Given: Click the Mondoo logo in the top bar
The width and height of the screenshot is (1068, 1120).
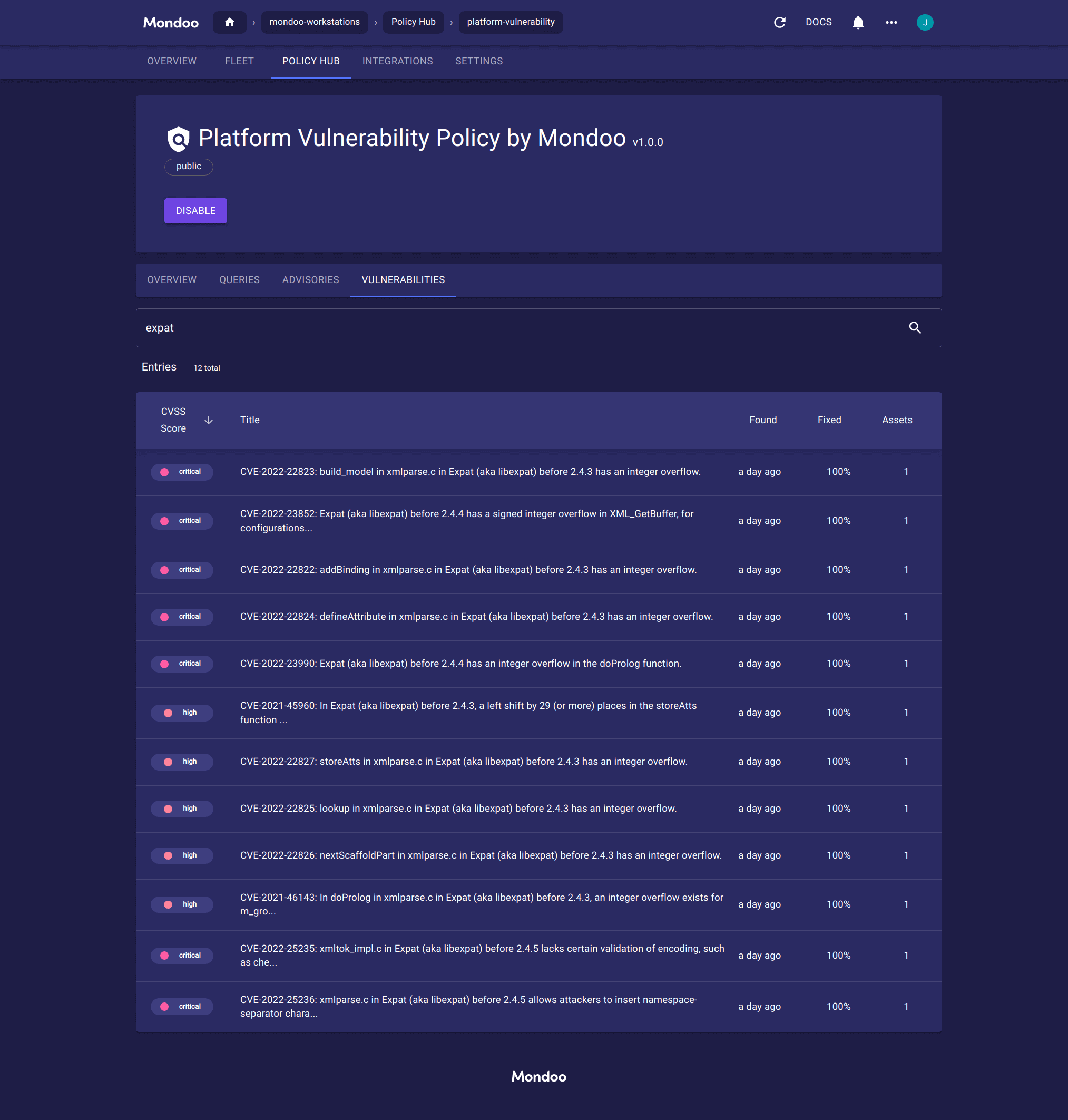Looking at the screenshot, I should click(170, 22).
